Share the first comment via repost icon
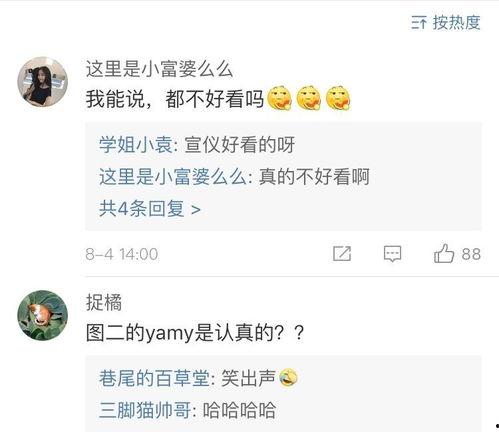 coord(342,254)
